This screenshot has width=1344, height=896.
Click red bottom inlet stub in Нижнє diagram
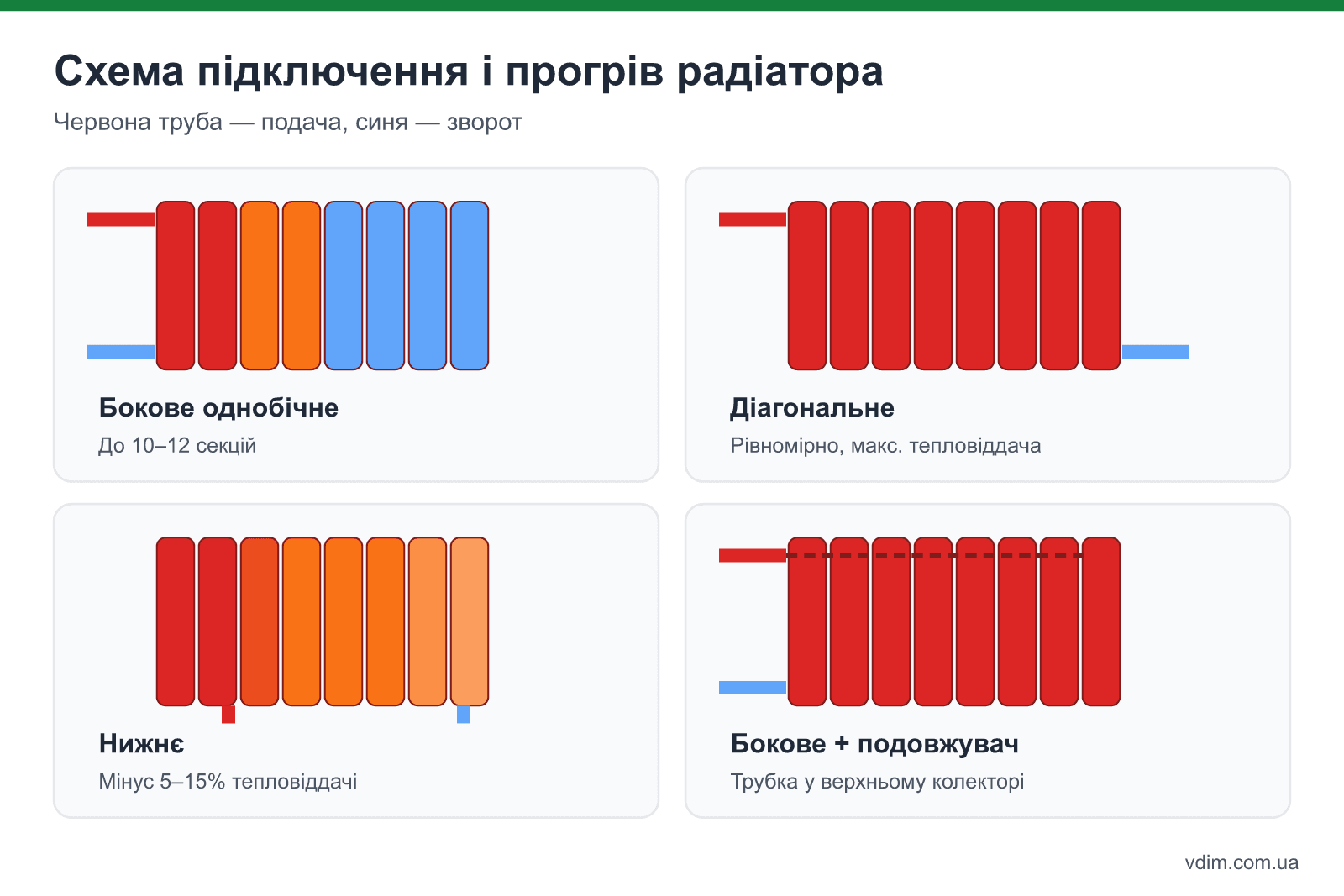click(228, 714)
